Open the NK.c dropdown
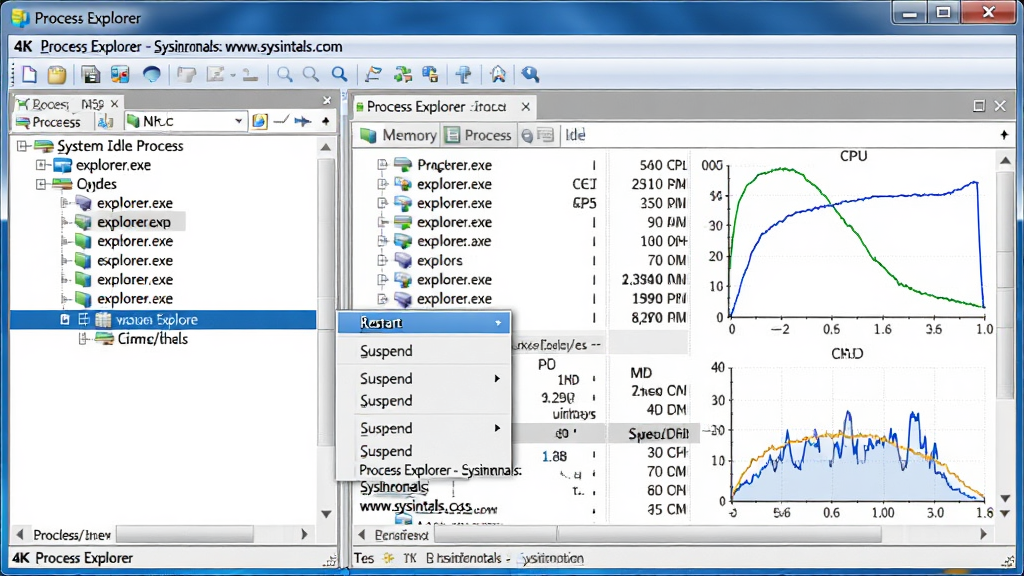 pos(238,121)
